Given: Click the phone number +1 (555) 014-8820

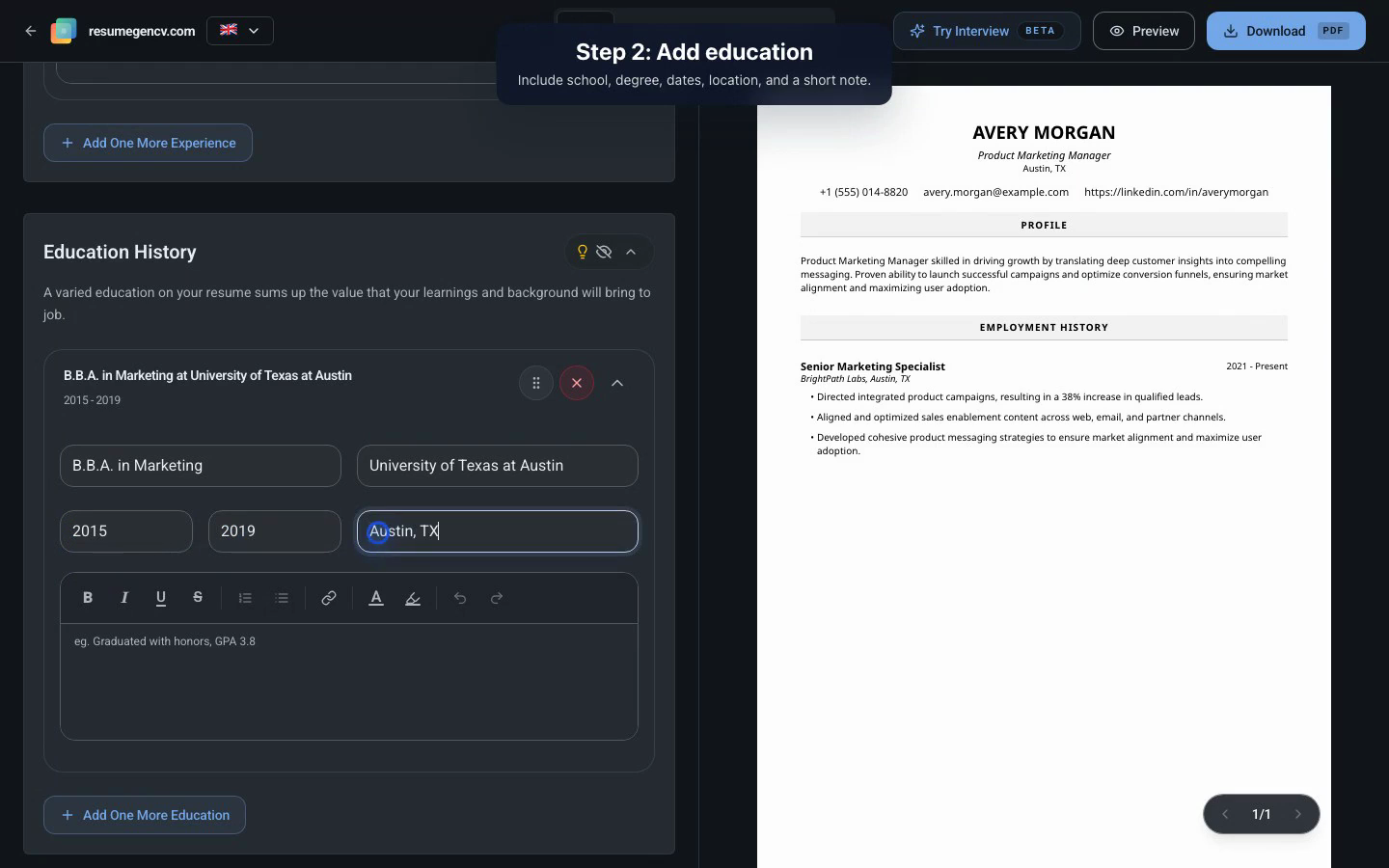Looking at the screenshot, I should click(863, 192).
